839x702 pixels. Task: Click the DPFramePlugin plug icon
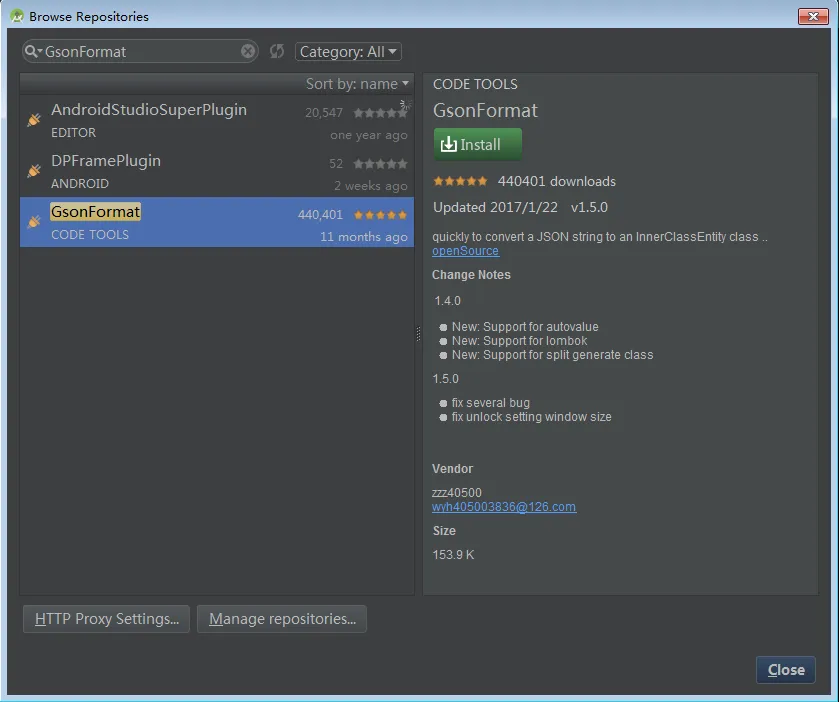pyautogui.click(x=34, y=171)
